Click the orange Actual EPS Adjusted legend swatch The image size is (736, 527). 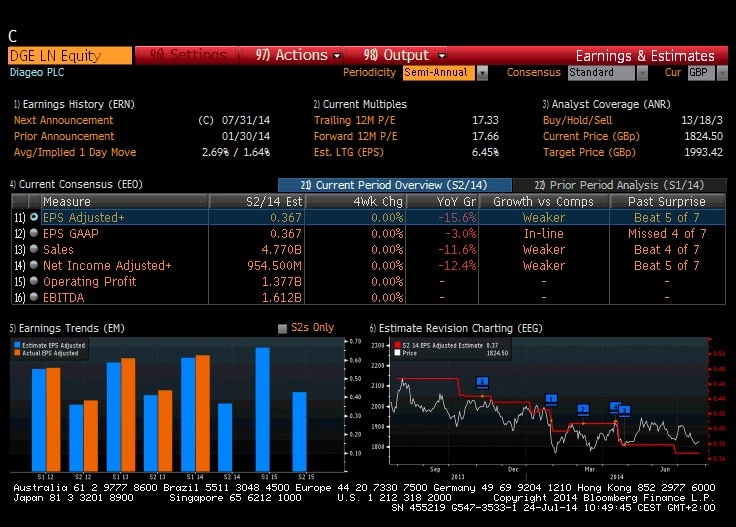[17, 353]
